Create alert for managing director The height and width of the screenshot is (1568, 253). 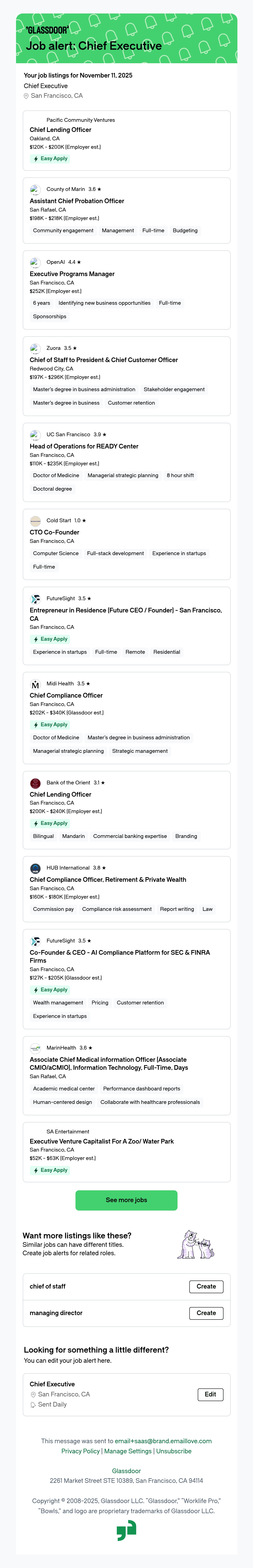206,1313
